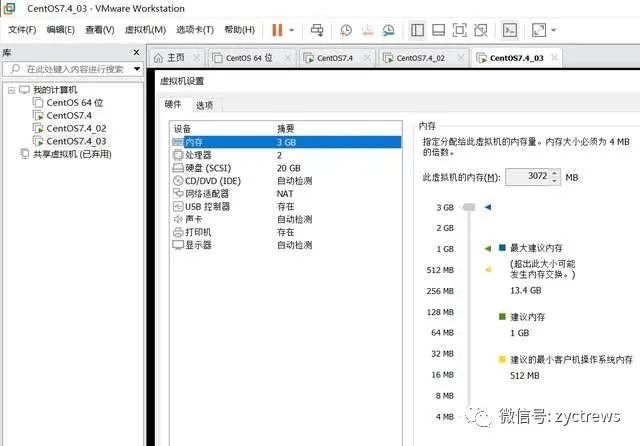The width and height of the screenshot is (640, 446).
Task: Decrease memory with the spinner down arrow
Action: 555,180
